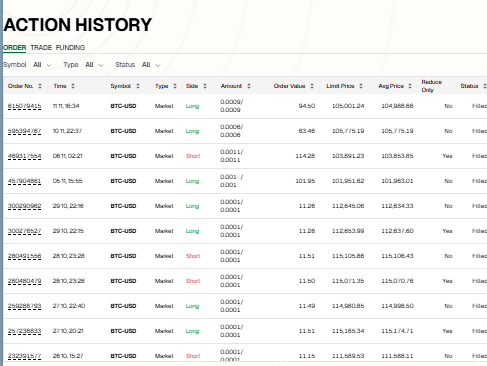Open order number 615079415
This screenshot has height=366, width=487.
point(24,106)
